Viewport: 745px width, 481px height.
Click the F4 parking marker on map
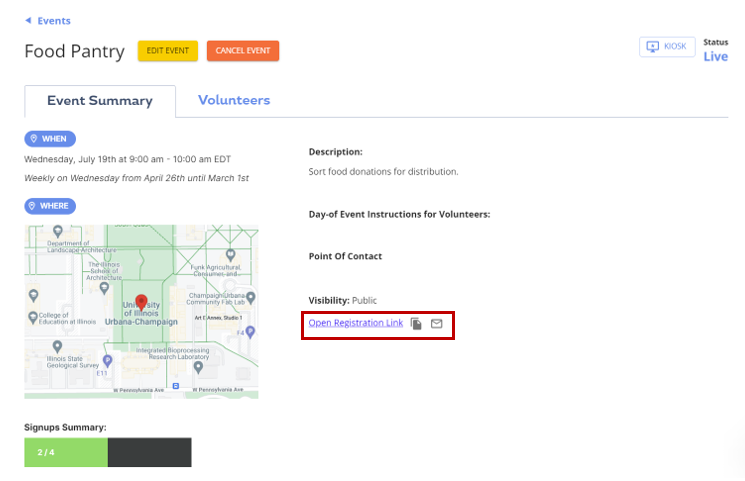pos(250,332)
